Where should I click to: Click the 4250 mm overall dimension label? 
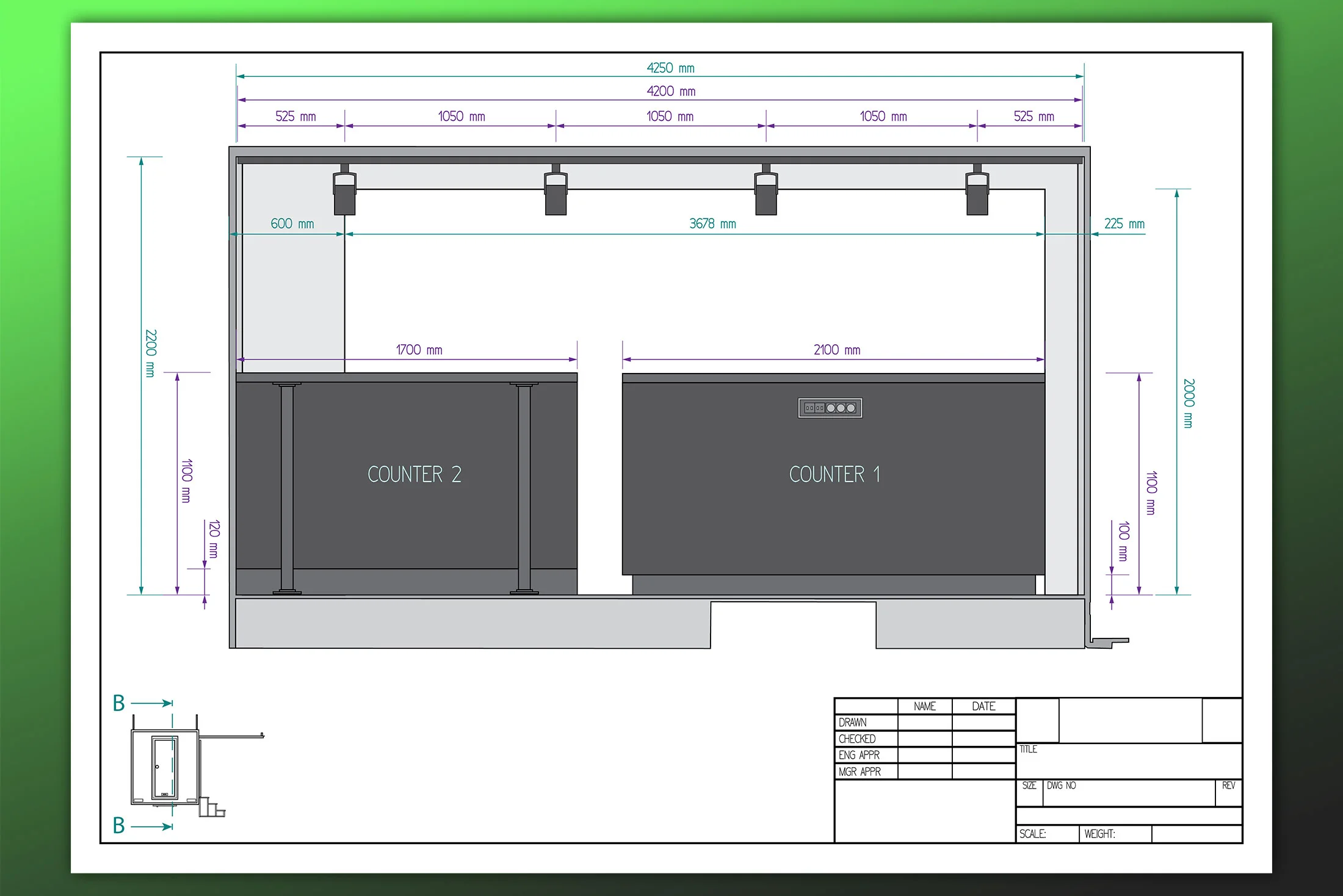[x=670, y=68]
